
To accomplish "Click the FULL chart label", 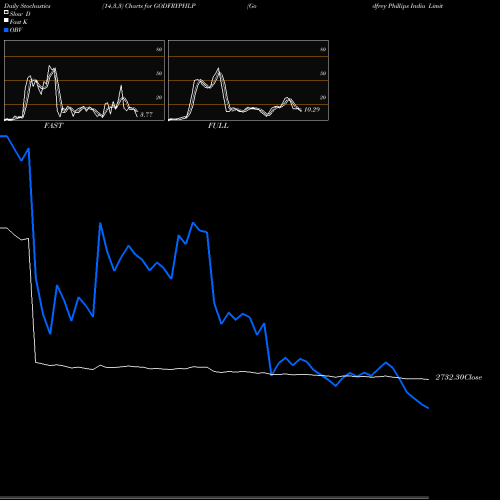I will 218,125.
